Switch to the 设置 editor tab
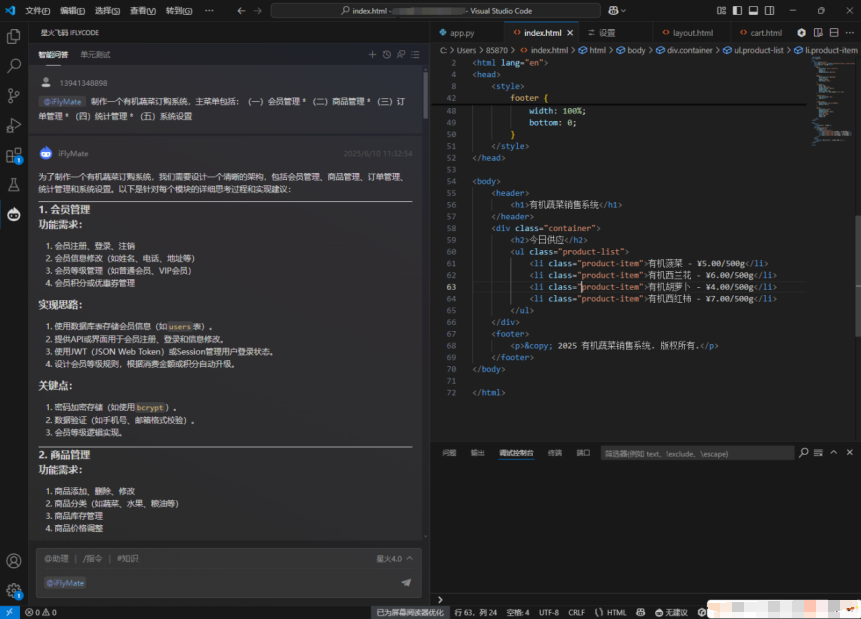The width and height of the screenshot is (861, 619). pos(606,33)
